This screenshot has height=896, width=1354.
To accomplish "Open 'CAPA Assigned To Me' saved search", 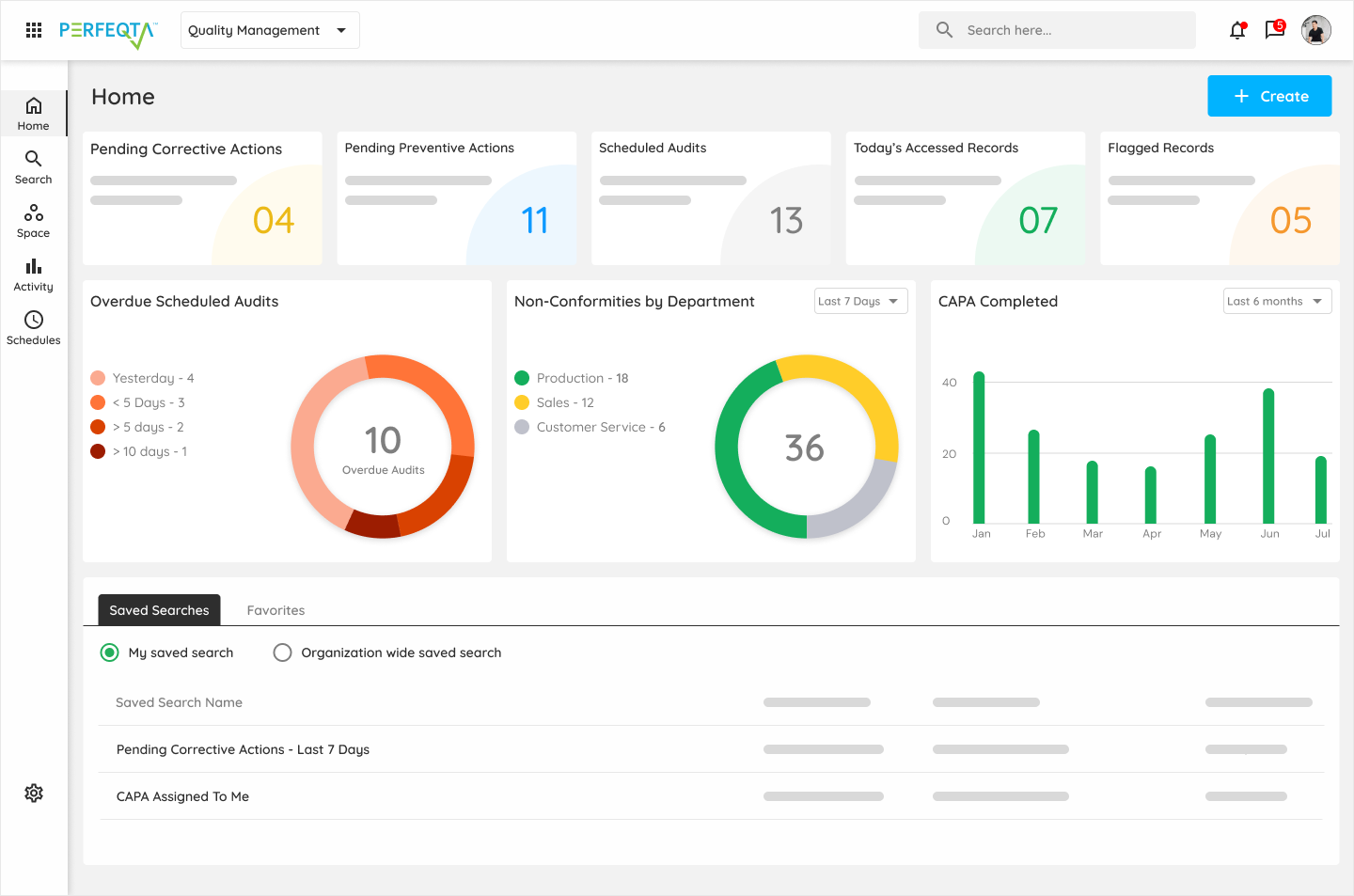I will point(182,796).
